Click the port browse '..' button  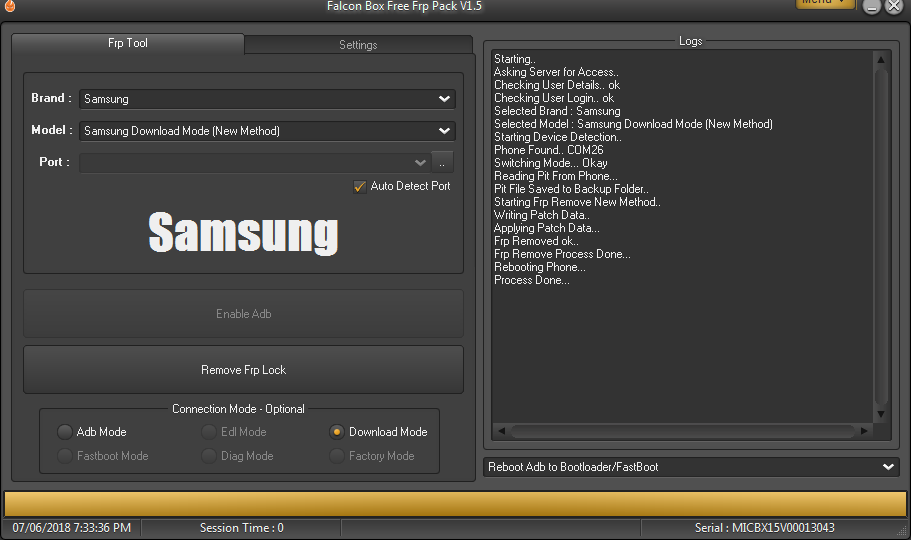(442, 162)
